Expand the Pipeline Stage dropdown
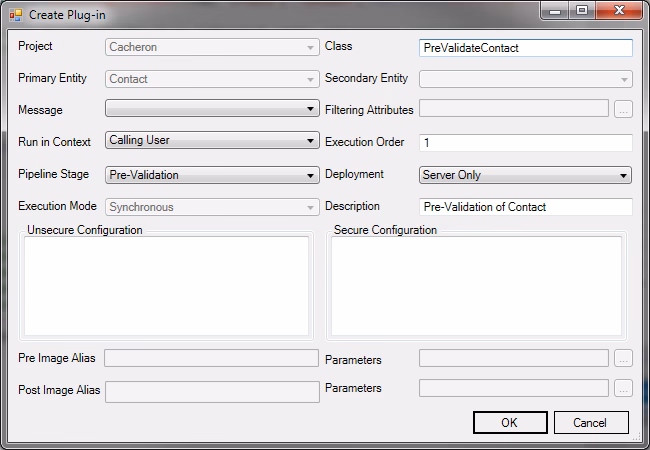 click(212, 175)
